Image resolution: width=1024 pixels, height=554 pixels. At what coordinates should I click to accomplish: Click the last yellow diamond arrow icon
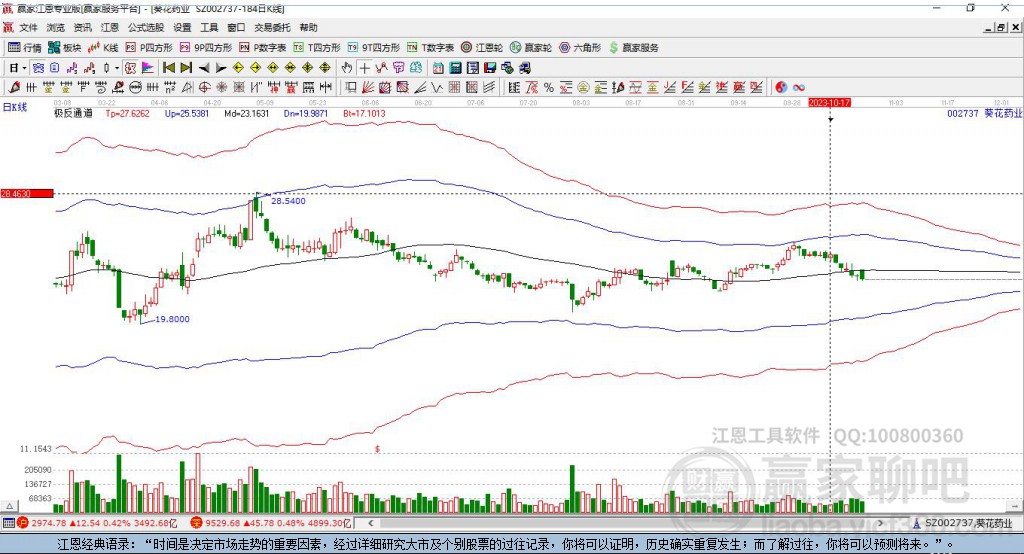click(x=325, y=68)
